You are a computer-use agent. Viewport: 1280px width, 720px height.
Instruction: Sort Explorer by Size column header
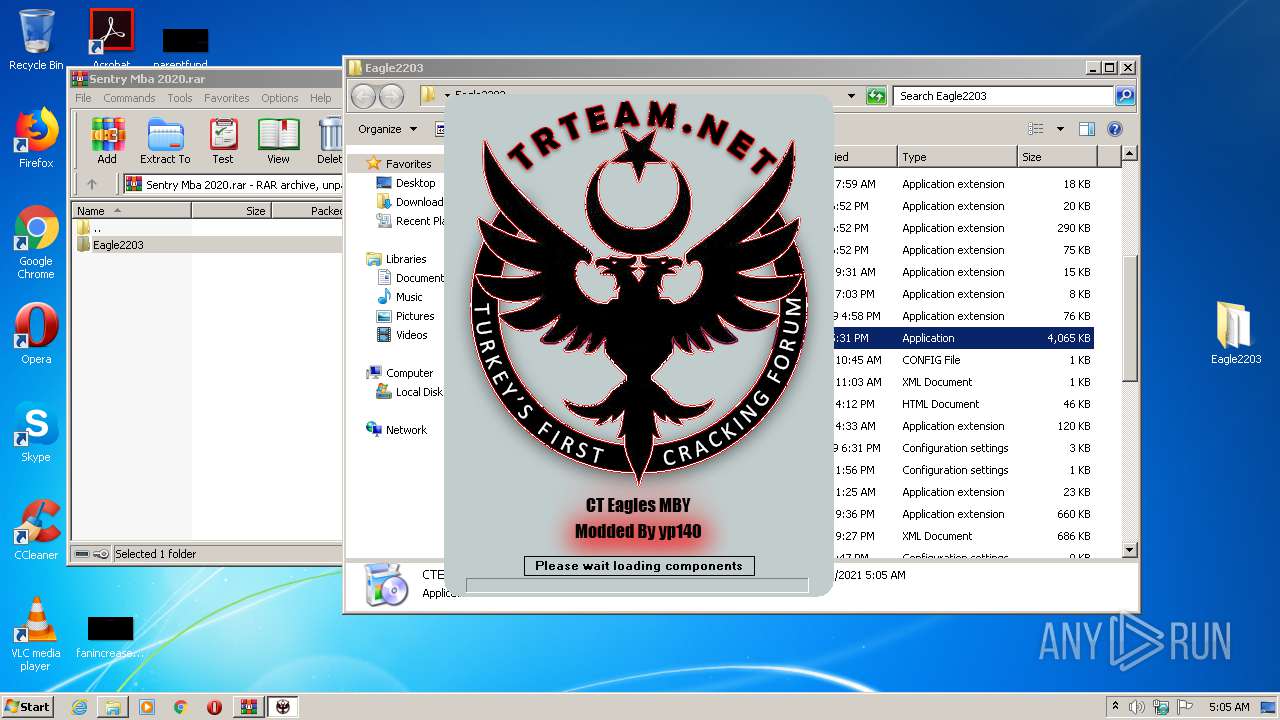pos(1057,157)
